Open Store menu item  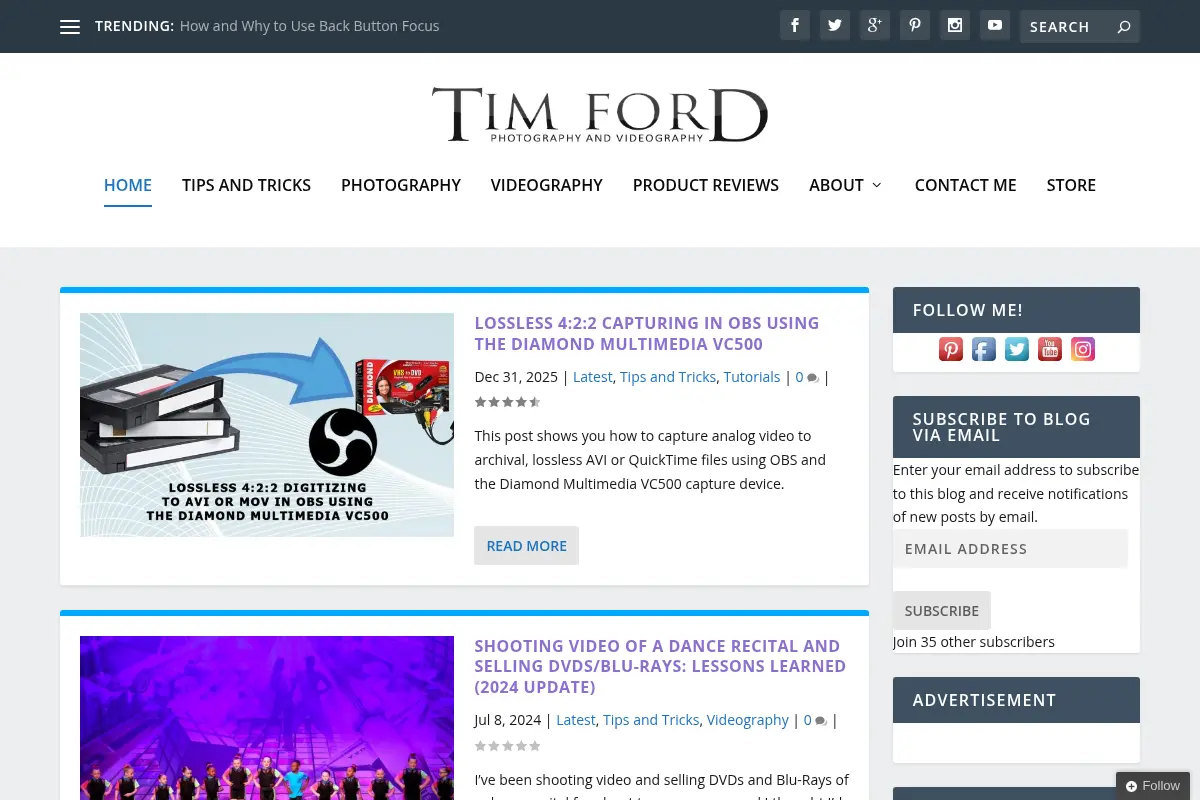(1071, 185)
